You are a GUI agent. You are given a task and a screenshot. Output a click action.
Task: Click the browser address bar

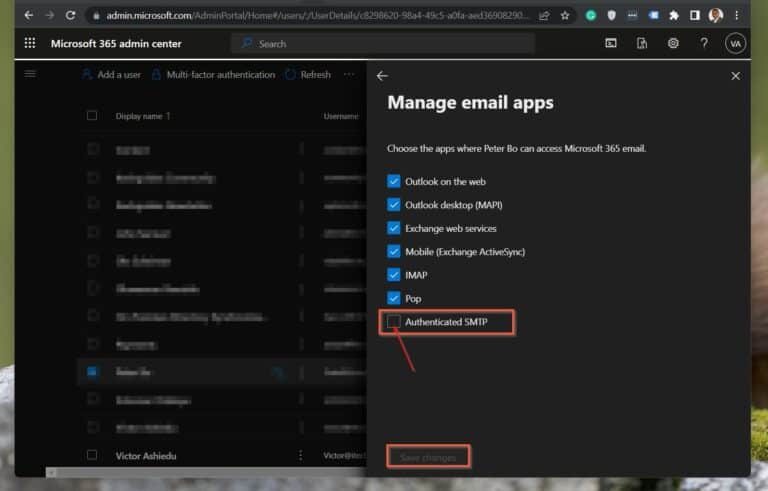(x=317, y=16)
